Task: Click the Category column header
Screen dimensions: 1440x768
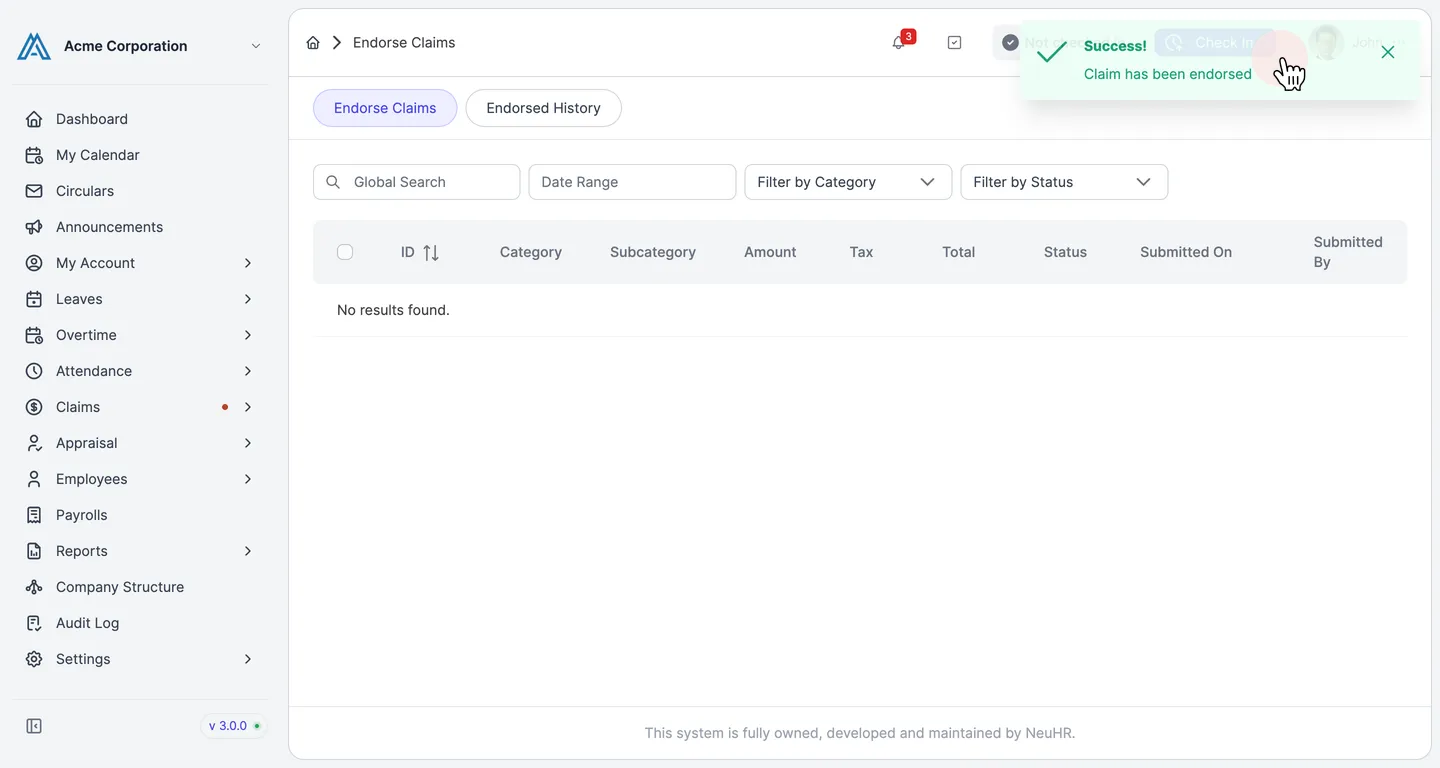Action: point(531,252)
